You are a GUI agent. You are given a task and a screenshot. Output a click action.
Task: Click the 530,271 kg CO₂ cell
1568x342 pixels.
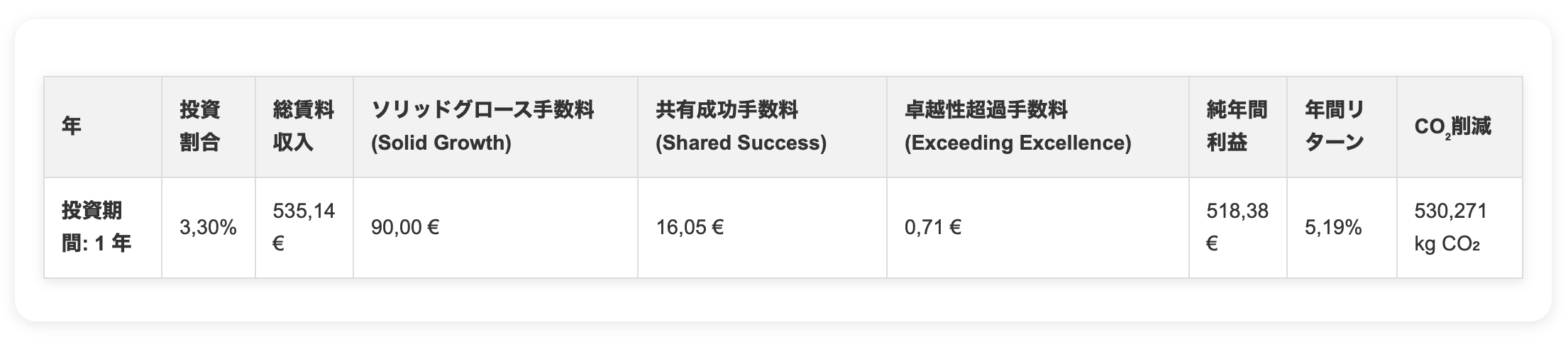tap(1450, 227)
